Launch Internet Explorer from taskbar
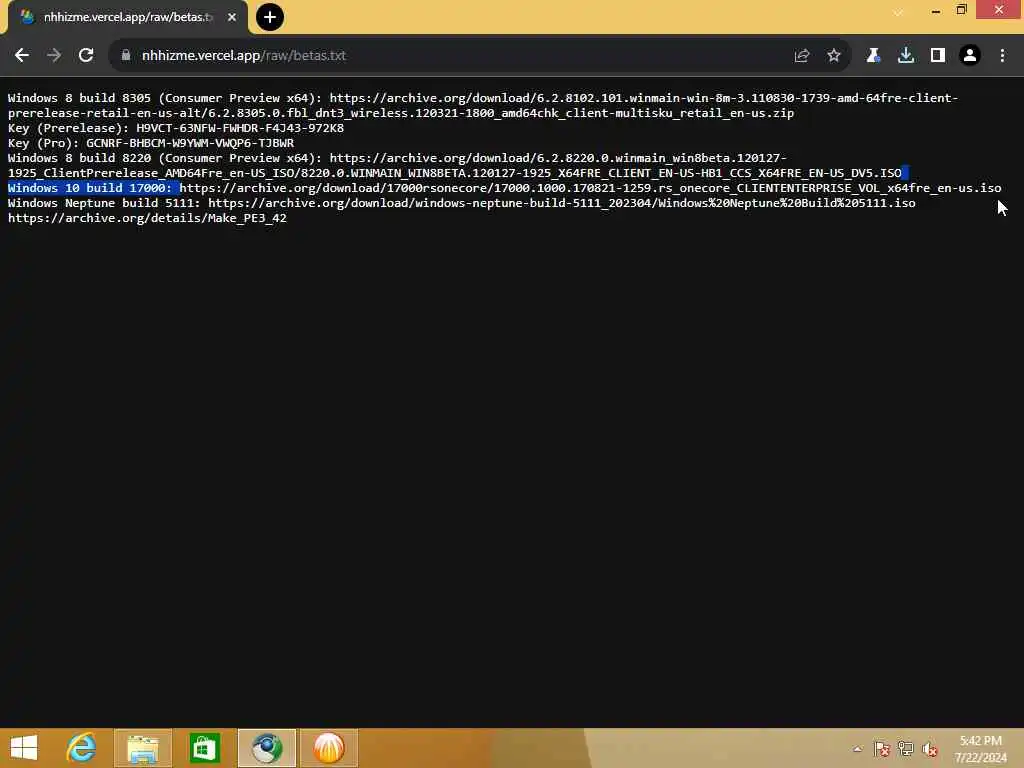Viewport: 1024px width, 768px height. pyautogui.click(x=82, y=748)
